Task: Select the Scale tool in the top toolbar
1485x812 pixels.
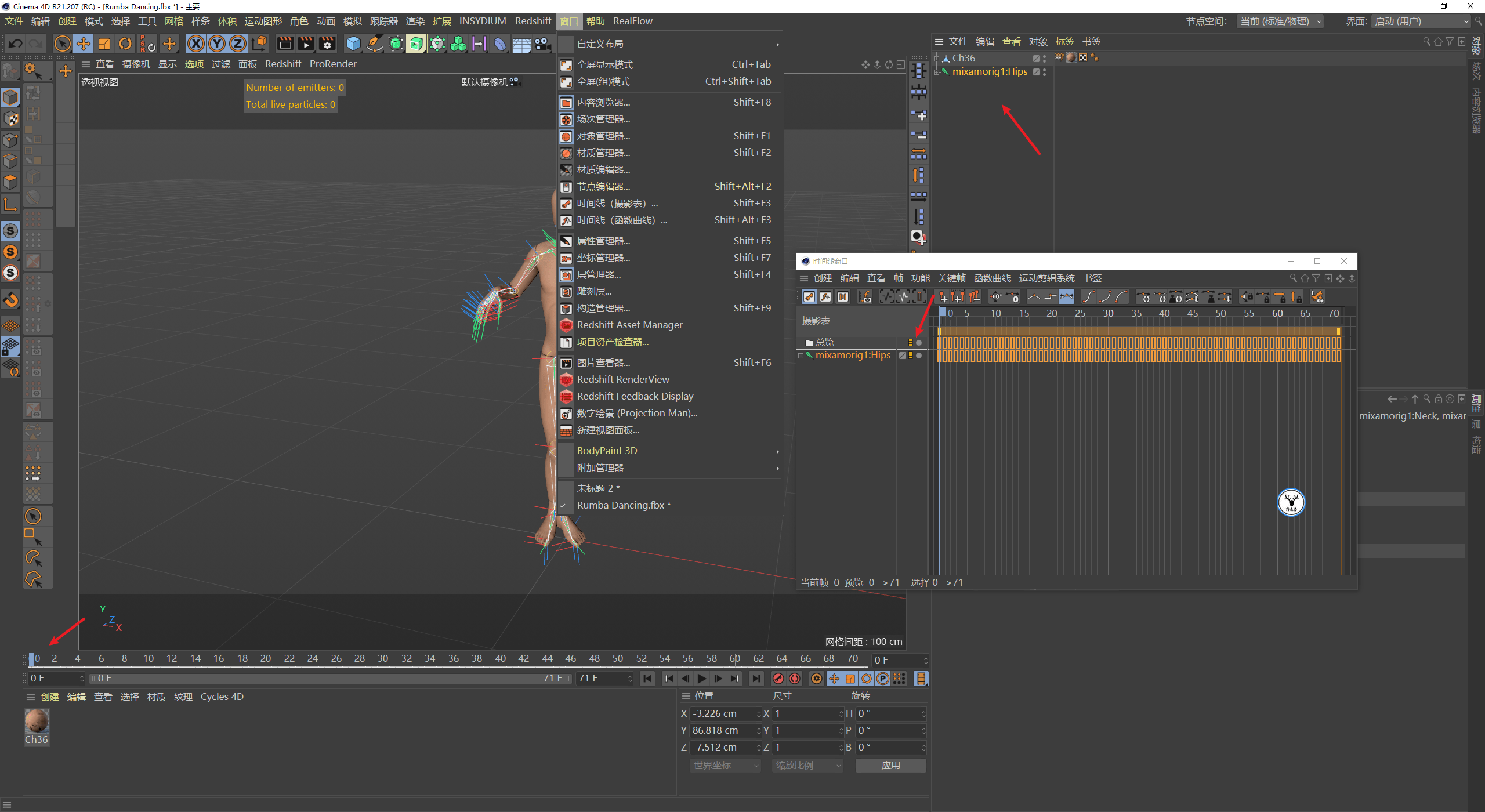Action: pyautogui.click(x=104, y=43)
